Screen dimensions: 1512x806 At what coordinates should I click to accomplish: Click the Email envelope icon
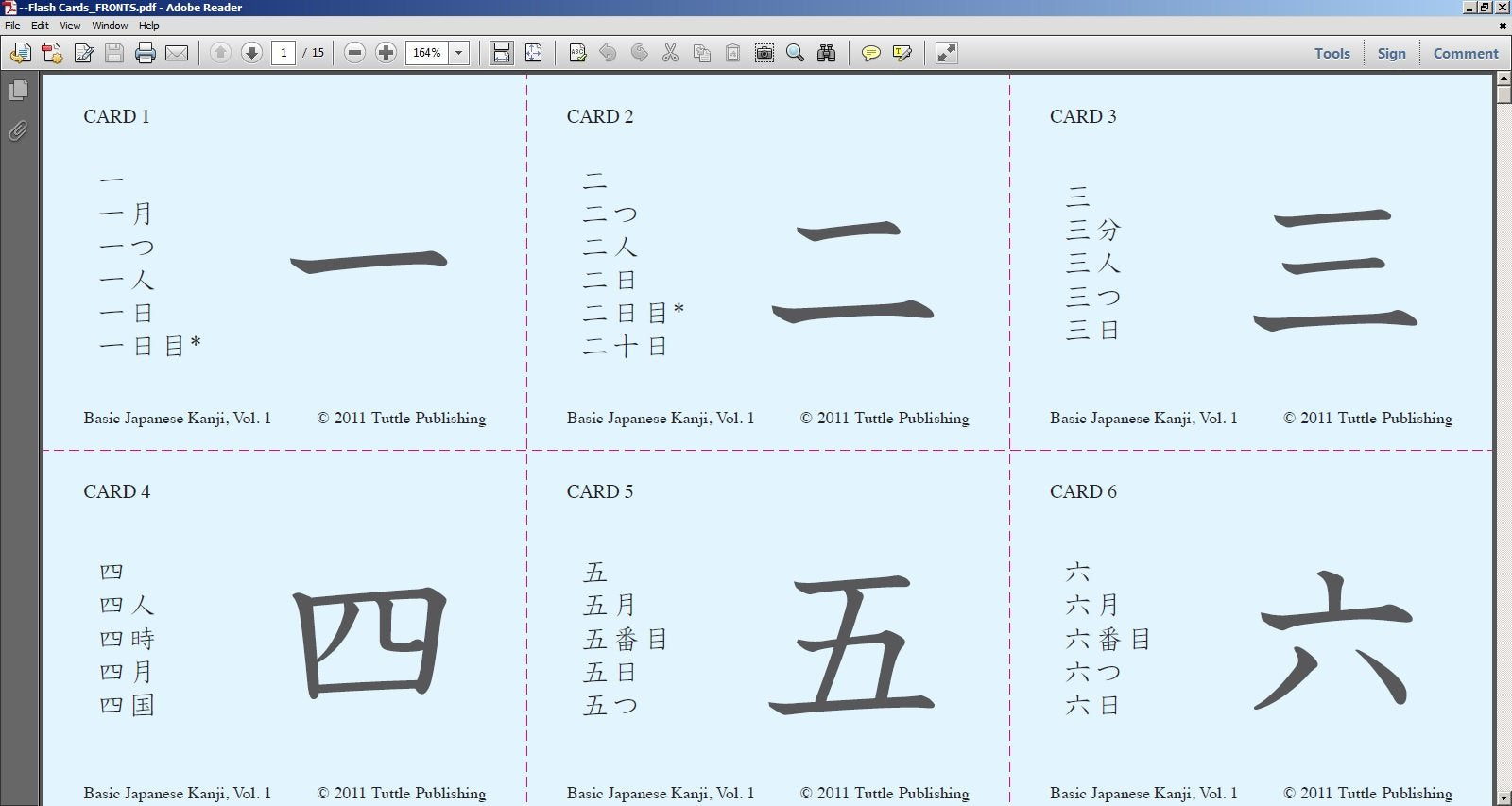[x=177, y=53]
